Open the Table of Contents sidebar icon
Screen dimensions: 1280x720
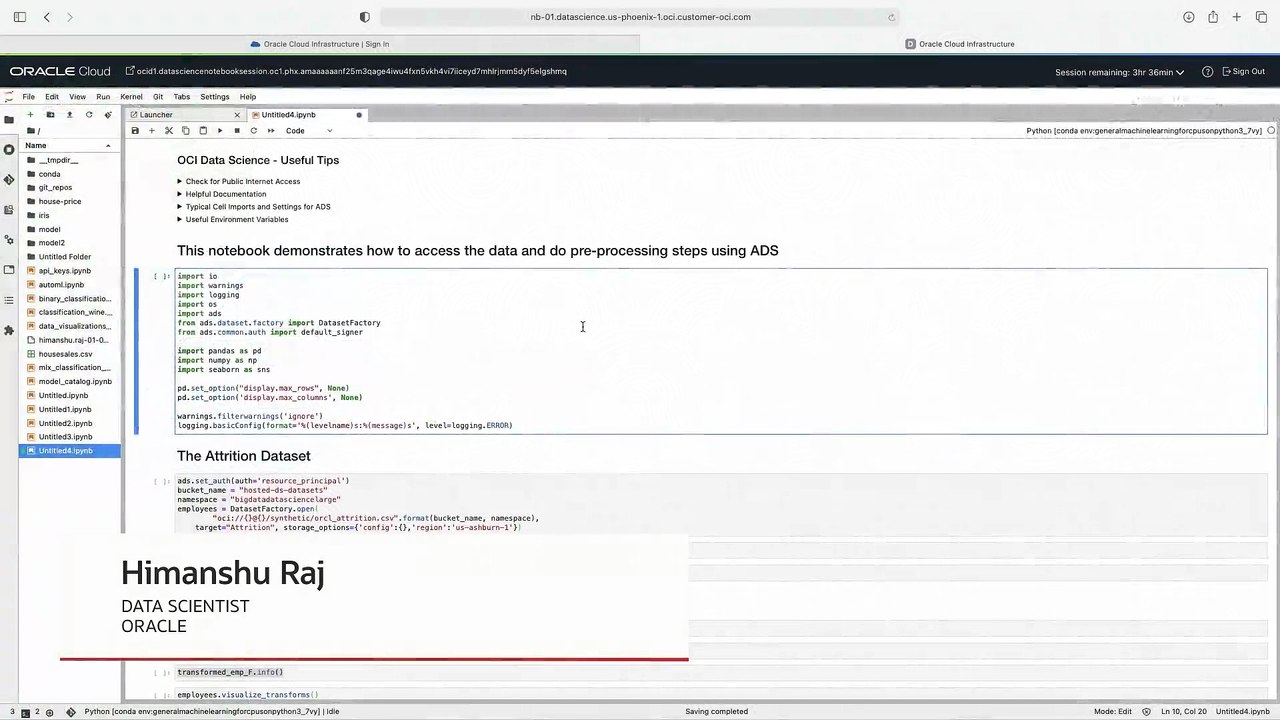[9, 300]
